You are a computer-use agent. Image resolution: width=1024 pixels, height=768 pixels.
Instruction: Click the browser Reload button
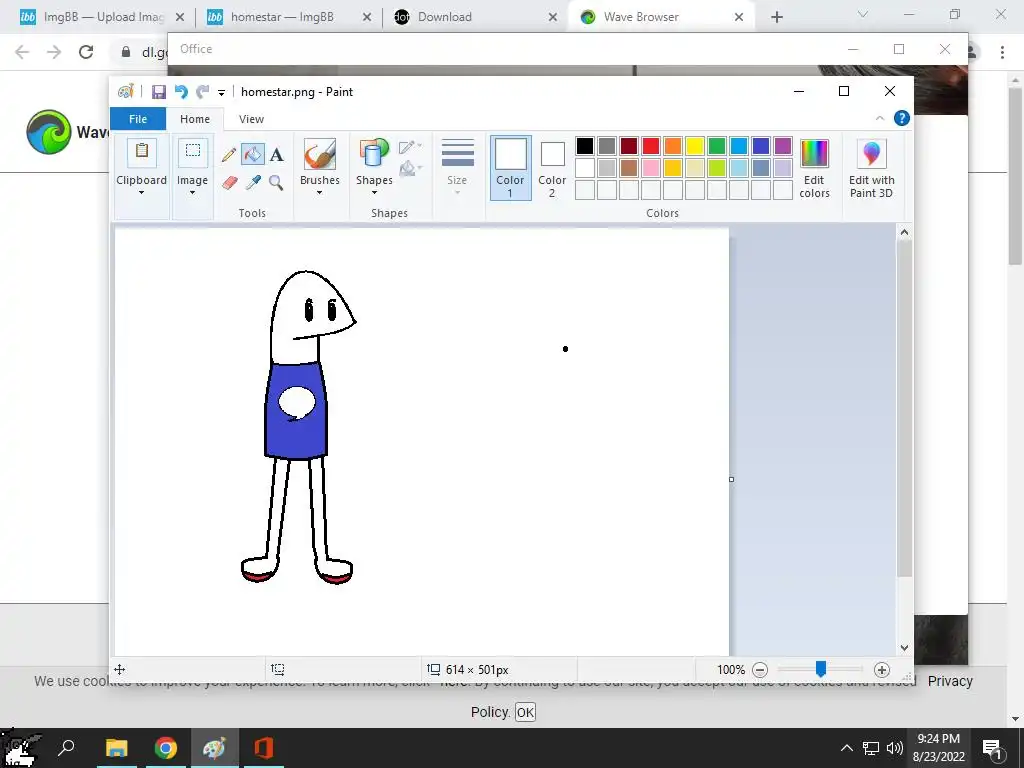86,52
